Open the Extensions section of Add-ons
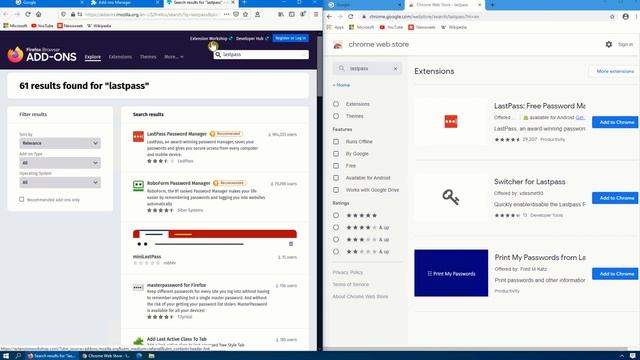This screenshot has height=360, width=640. point(120,57)
